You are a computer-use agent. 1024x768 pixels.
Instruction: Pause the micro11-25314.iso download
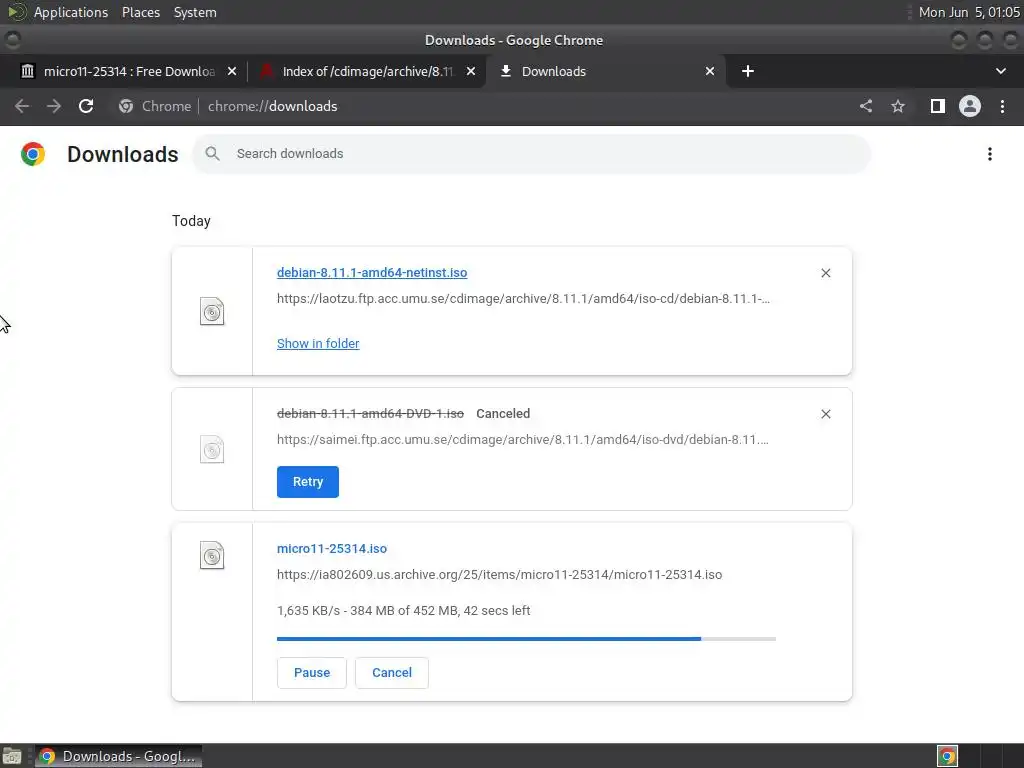tap(312, 673)
